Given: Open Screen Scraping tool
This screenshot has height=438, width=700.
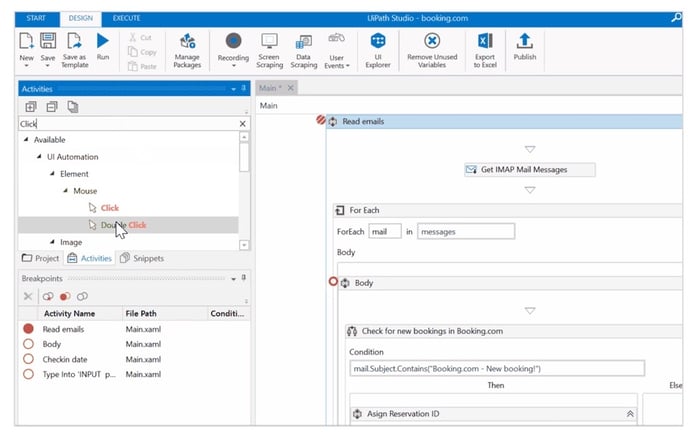Looking at the screenshot, I should 269,50.
